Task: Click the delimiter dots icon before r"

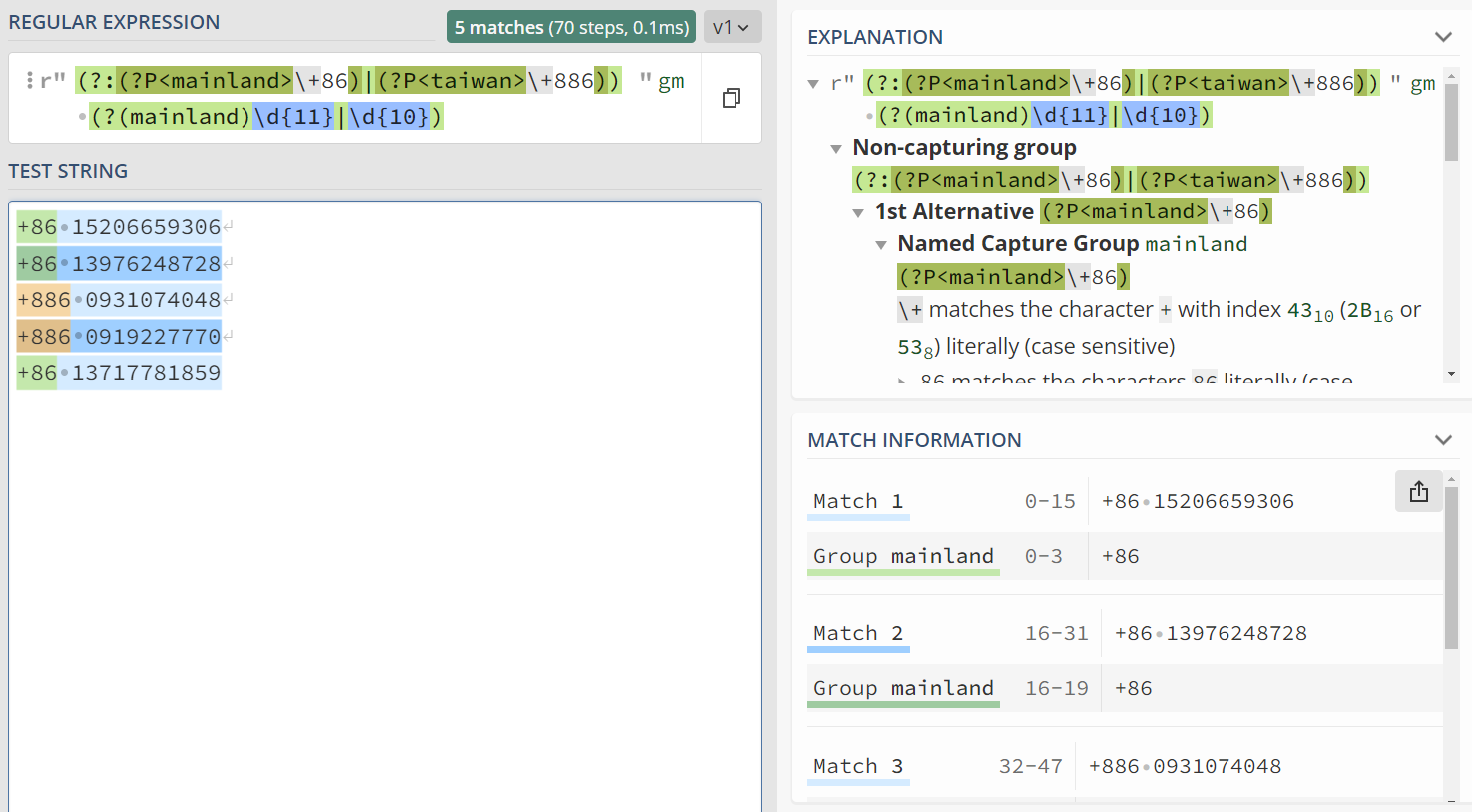Action: pyautogui.click(x=30, y=81)
